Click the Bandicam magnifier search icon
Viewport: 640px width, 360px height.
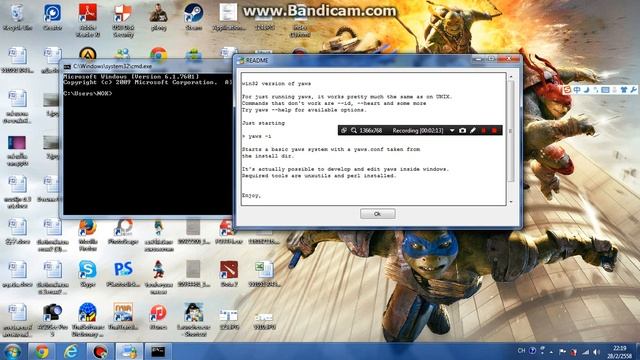(x=353, y=130)
